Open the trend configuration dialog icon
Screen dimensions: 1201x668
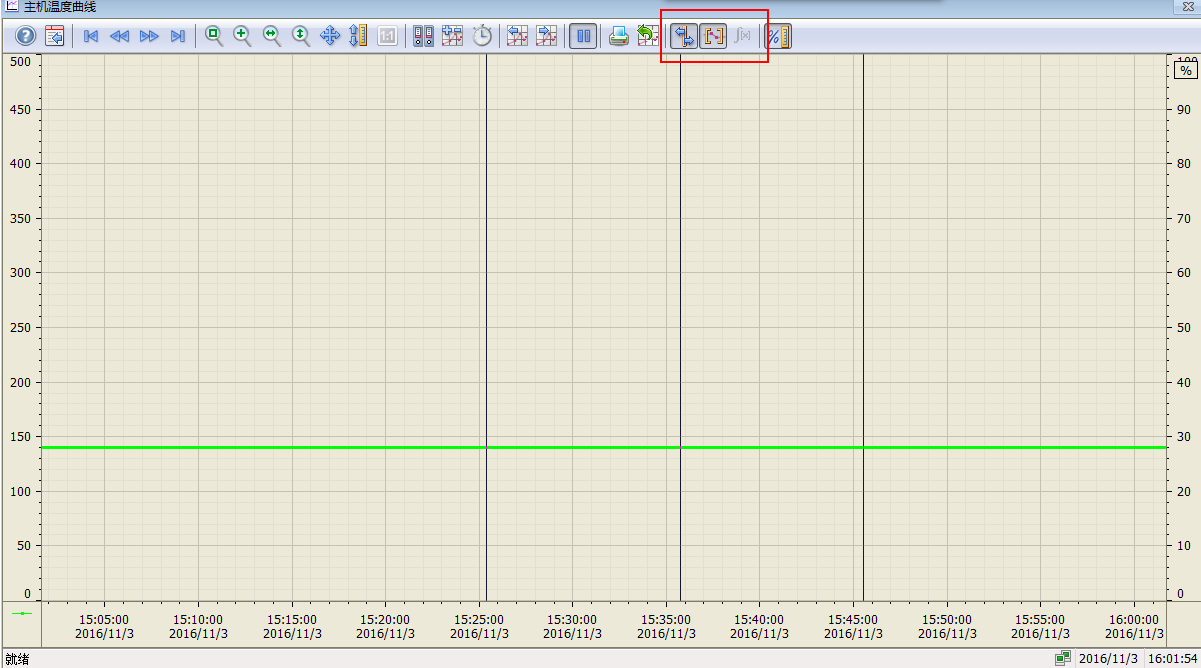55,37
